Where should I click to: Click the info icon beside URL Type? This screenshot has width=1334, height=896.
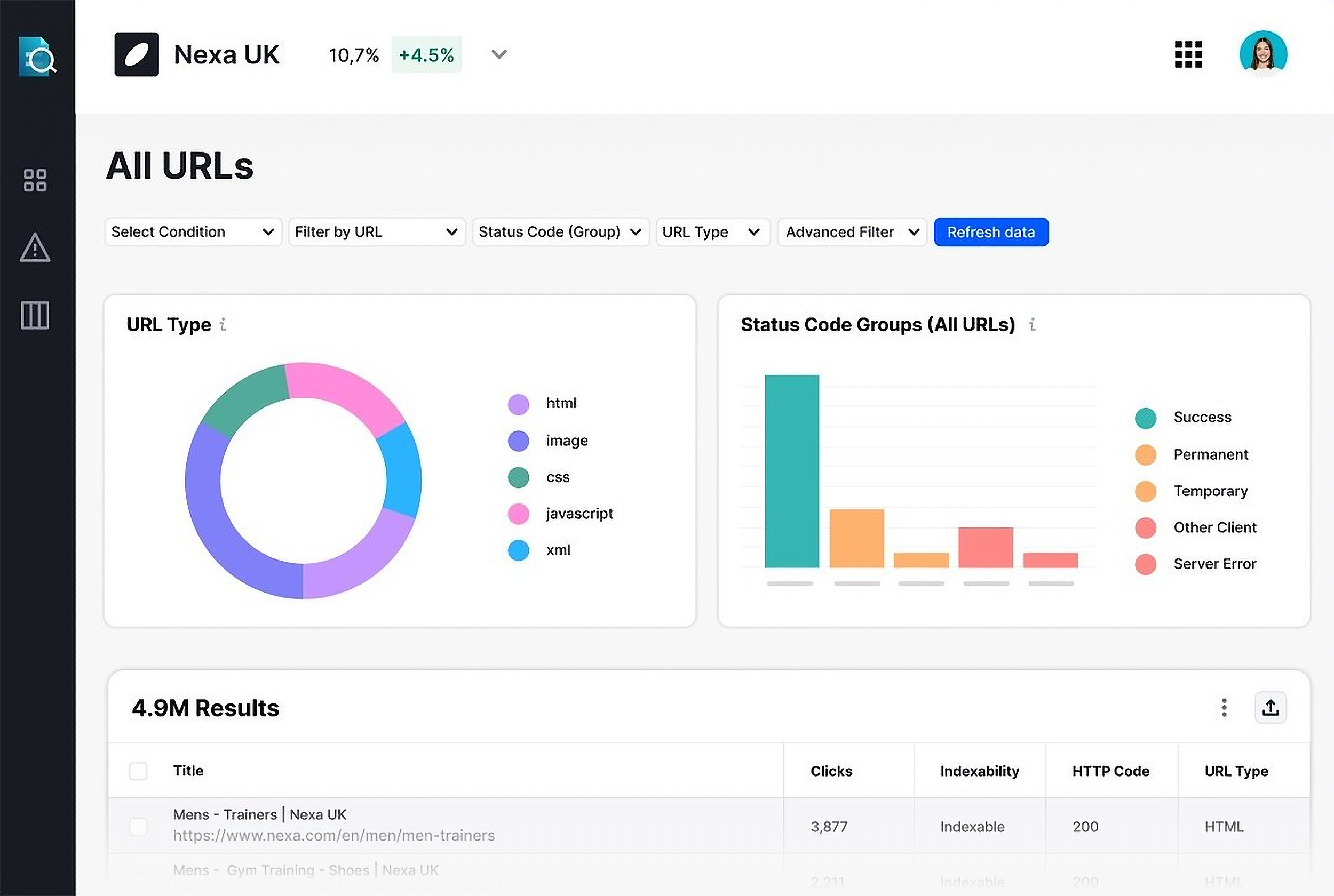tap(223, 324)
